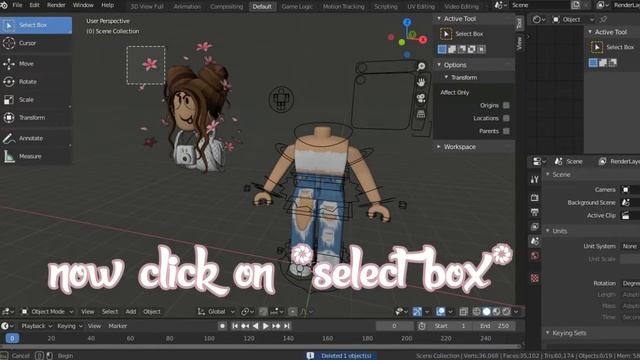Image resolution: width=640 pixels, height=360 pixels.
Task: Switch to material preview shading
Action: coord(496,312)
